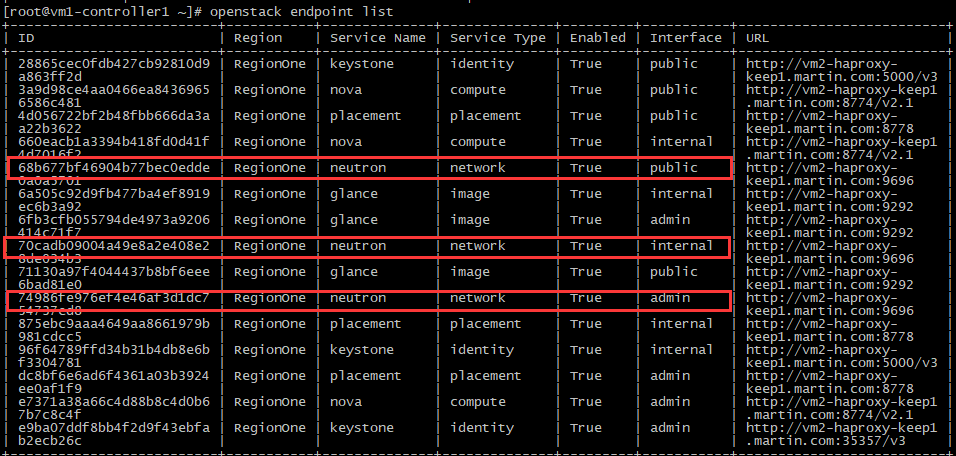This screenshot has height=456, width=956.
Task: Click the highlighted neutron admin endpoint row
Action: [x=368, y=298]
